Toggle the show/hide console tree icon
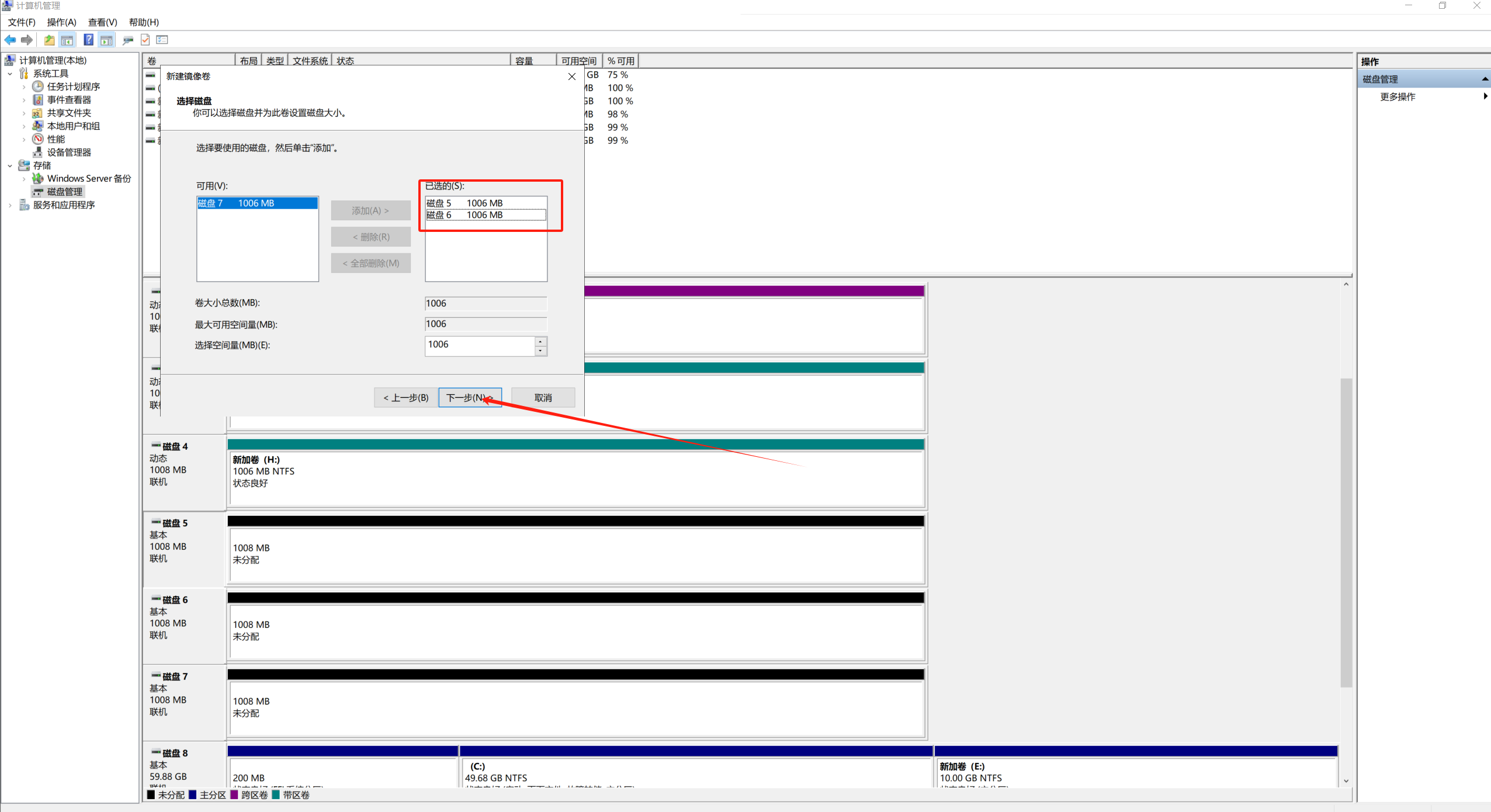Image resolution: width=1491 pixels, height=812 pixels. pos(67,40)
